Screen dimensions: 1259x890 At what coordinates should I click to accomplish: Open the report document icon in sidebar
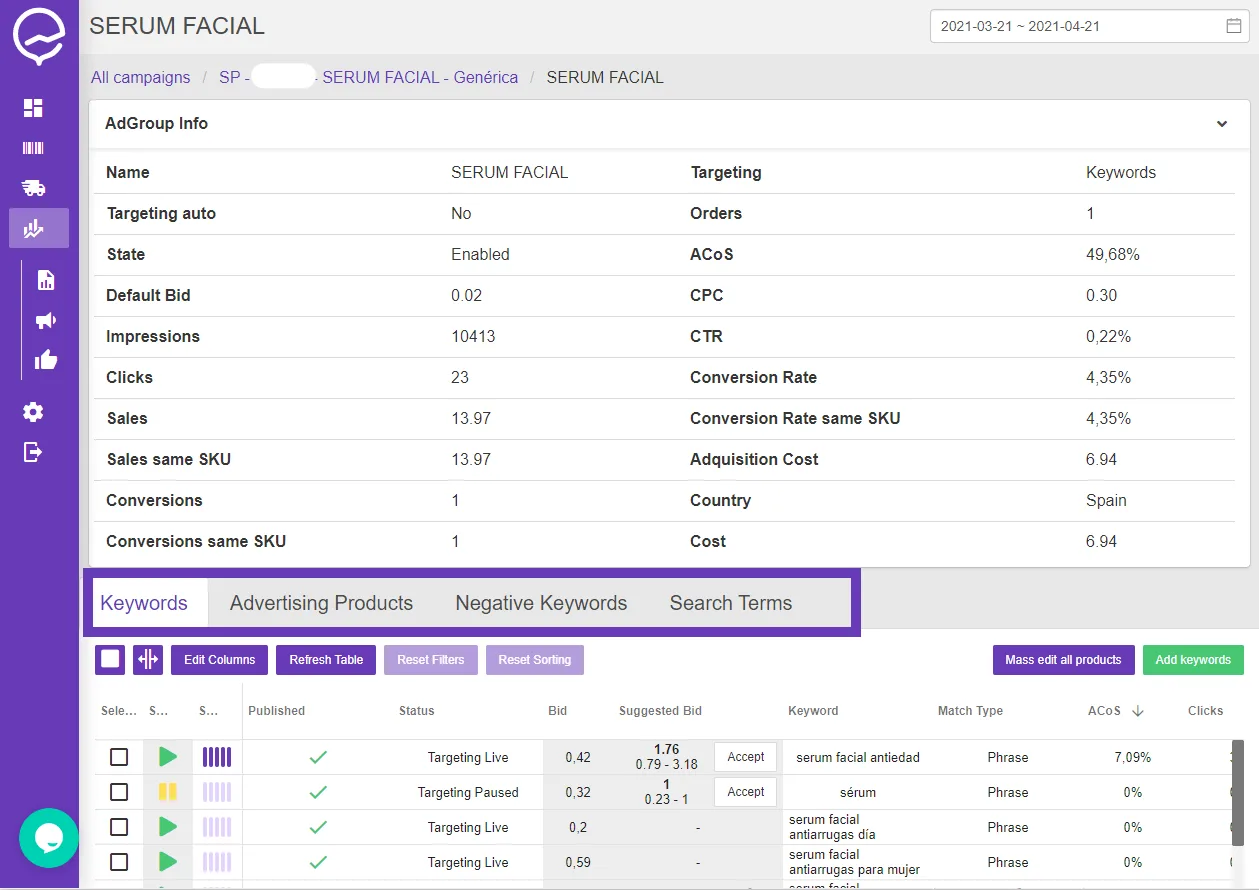[46, 280]
